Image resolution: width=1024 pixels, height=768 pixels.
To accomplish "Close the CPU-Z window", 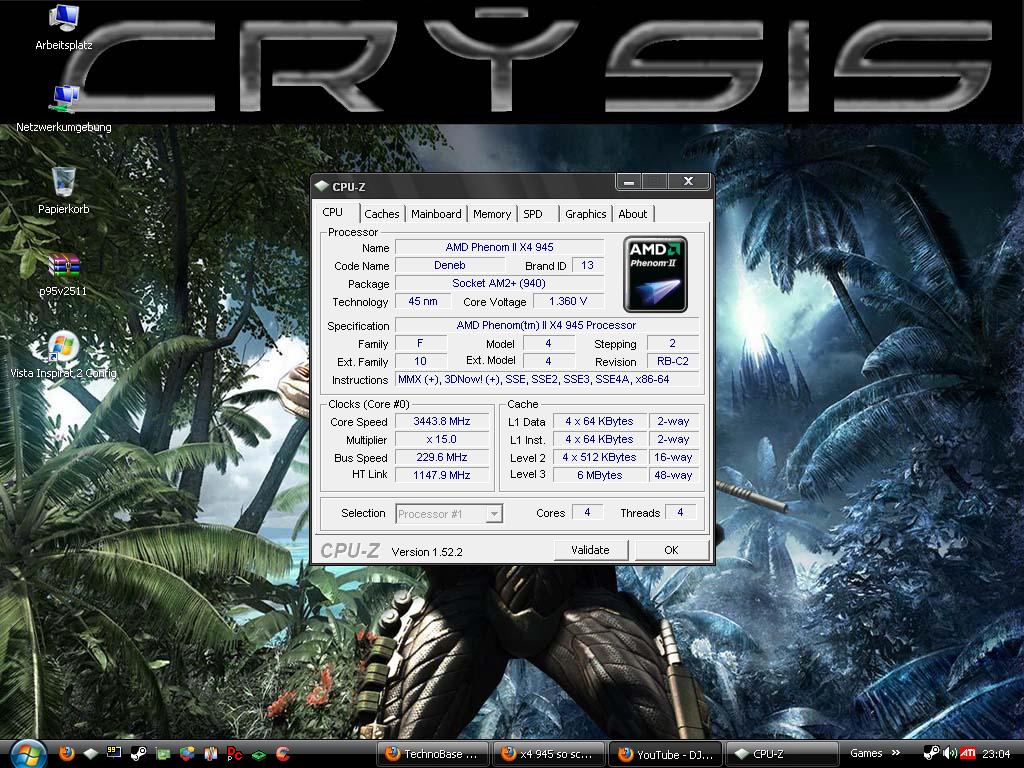I will [688, 182].
